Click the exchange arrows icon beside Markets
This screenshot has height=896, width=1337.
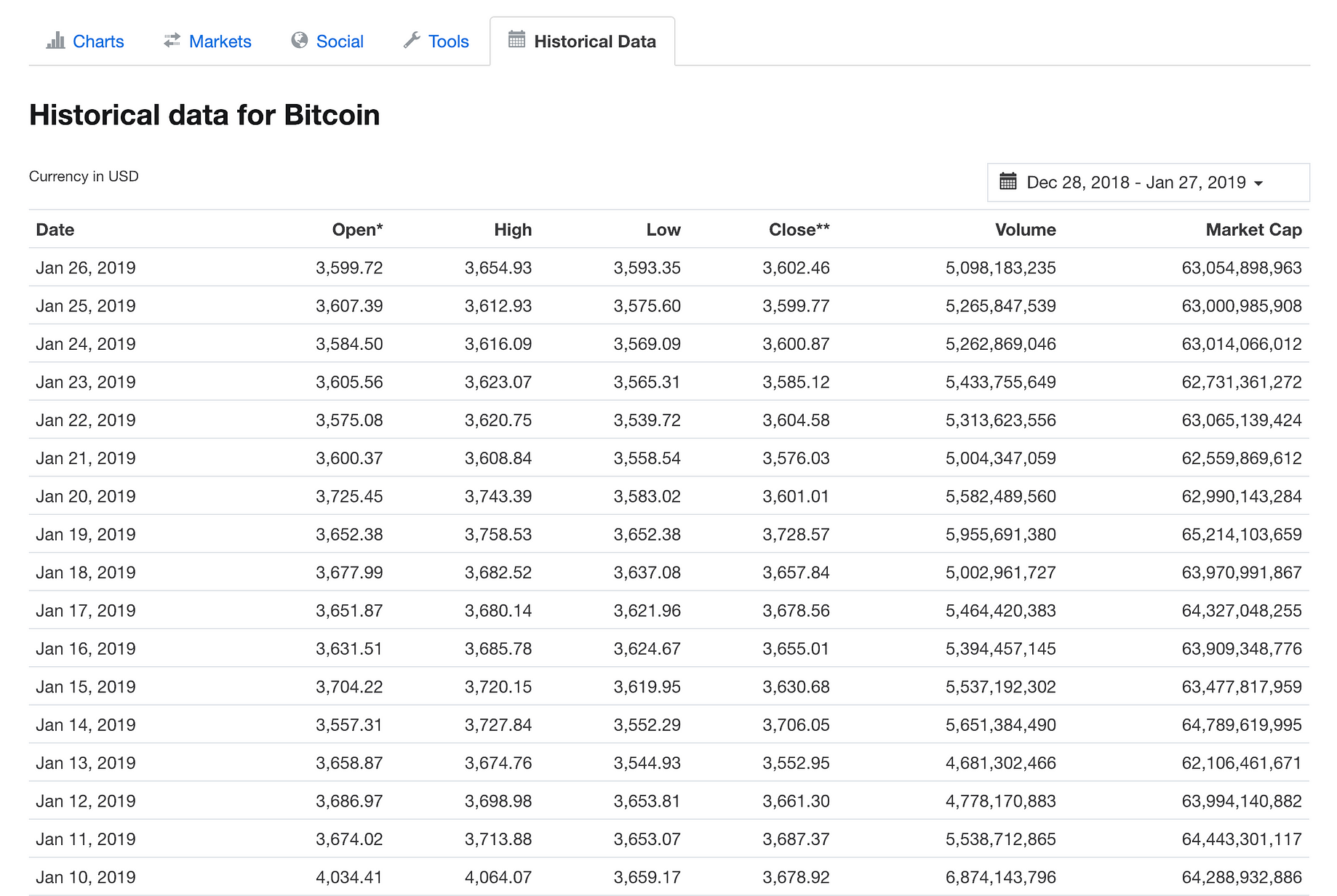click(172, 41)
